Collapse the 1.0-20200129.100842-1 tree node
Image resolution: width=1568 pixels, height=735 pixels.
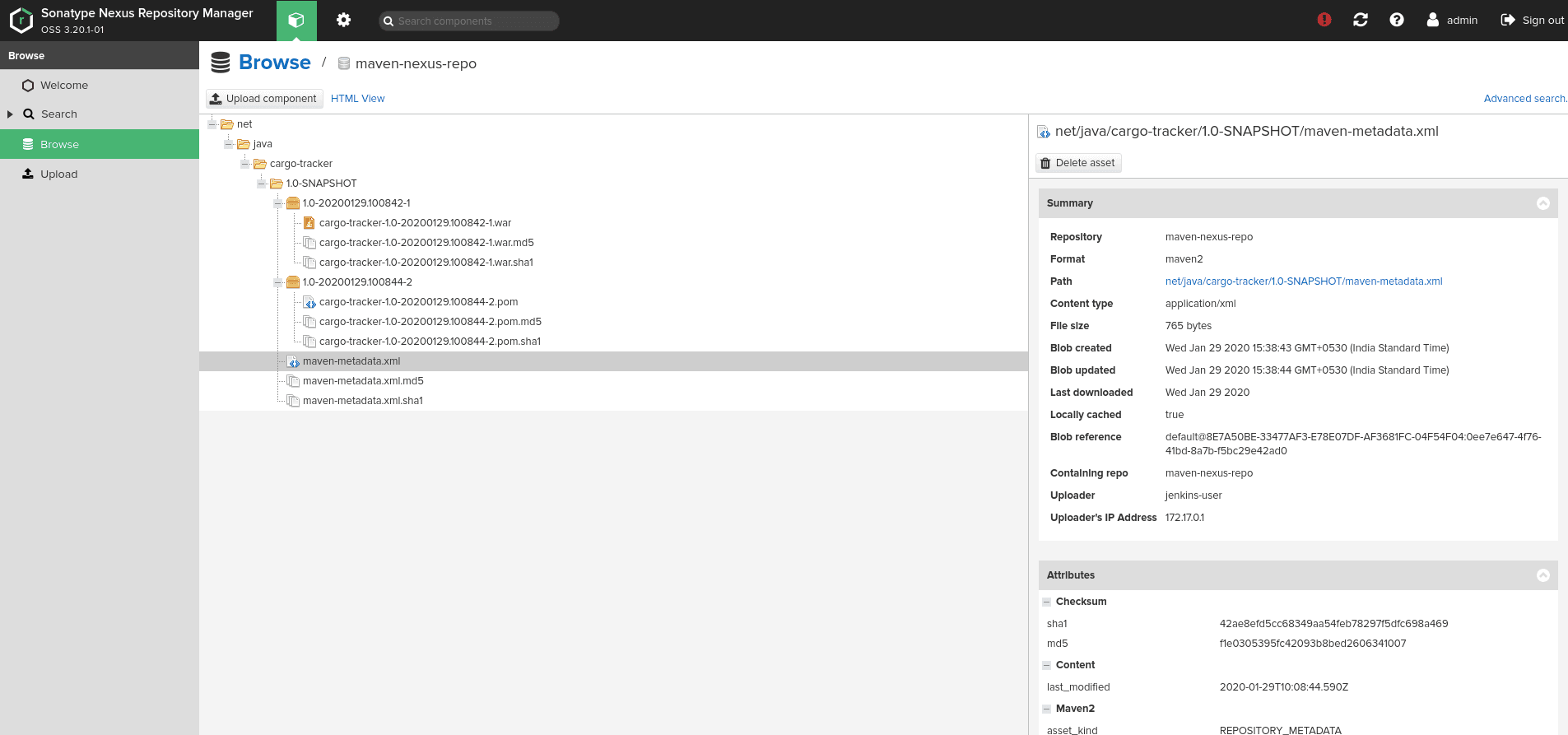coord(278,203)
